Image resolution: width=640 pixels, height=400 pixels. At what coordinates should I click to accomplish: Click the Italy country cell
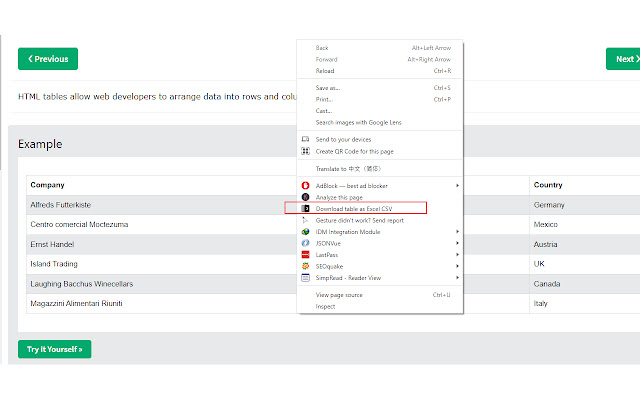(540, 303)
